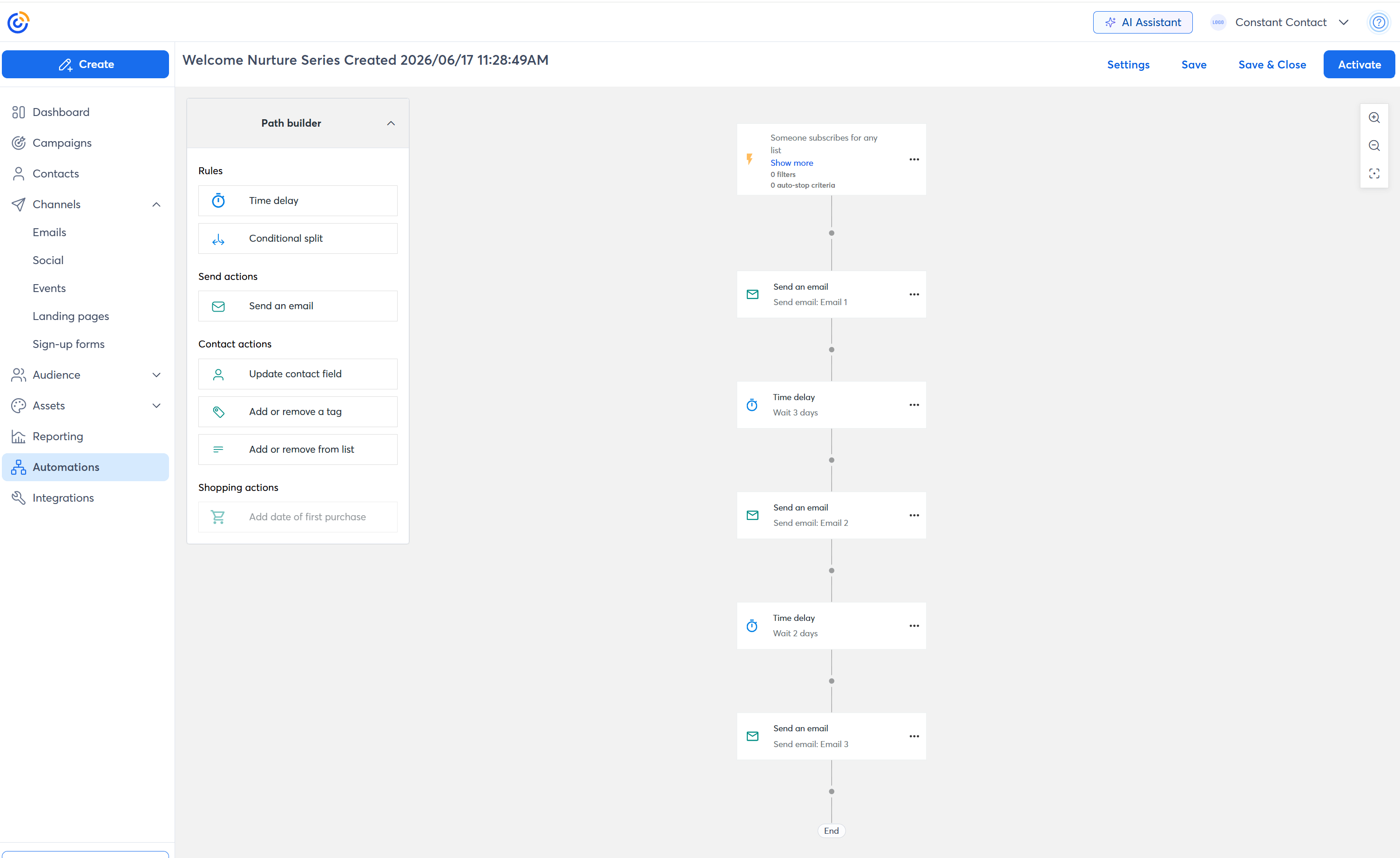This screenshot has height=858, width=1400.
Task: Click envelope icon on Email 1 card
Action: [752, 294]
